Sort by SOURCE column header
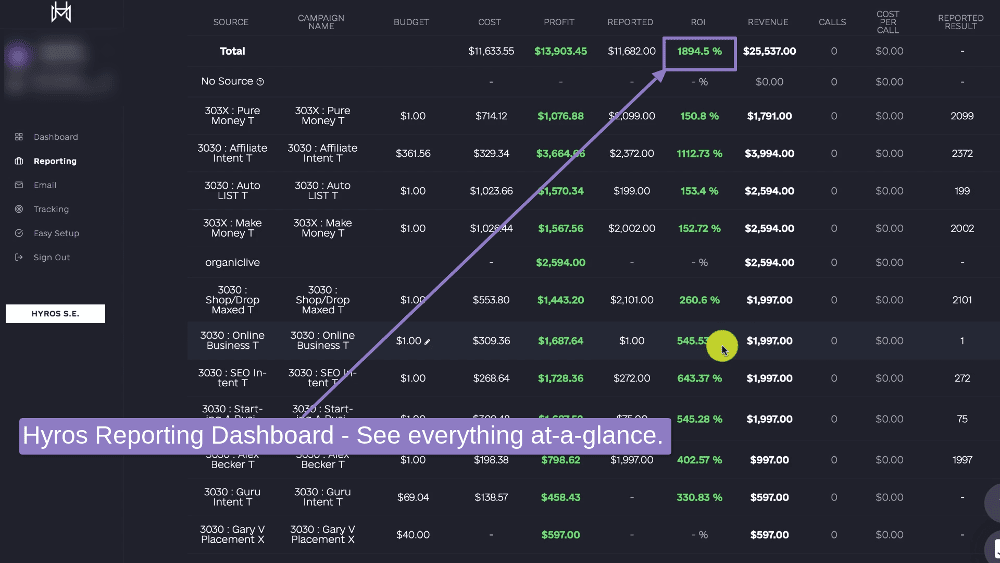The height and width of the screenshot is (563, 1000). 231,22
